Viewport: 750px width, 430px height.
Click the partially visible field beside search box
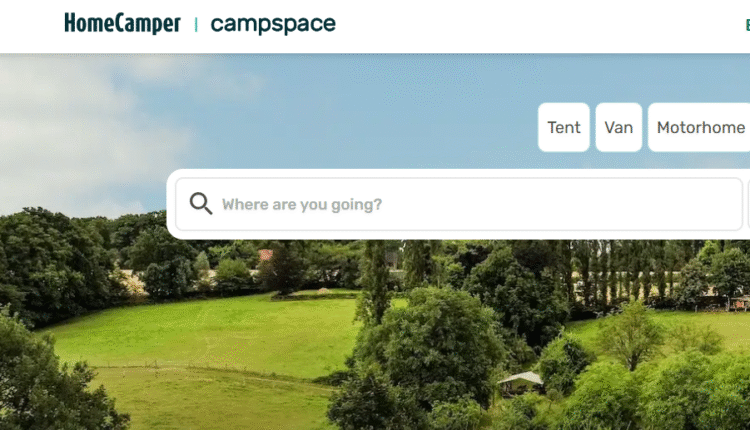(x=749, y=204)
